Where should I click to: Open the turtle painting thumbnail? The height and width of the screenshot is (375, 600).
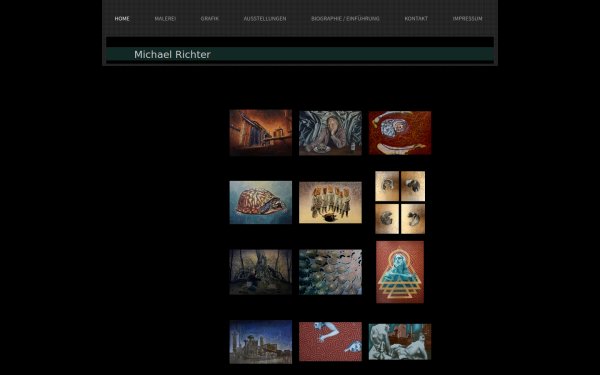(261, 202)
